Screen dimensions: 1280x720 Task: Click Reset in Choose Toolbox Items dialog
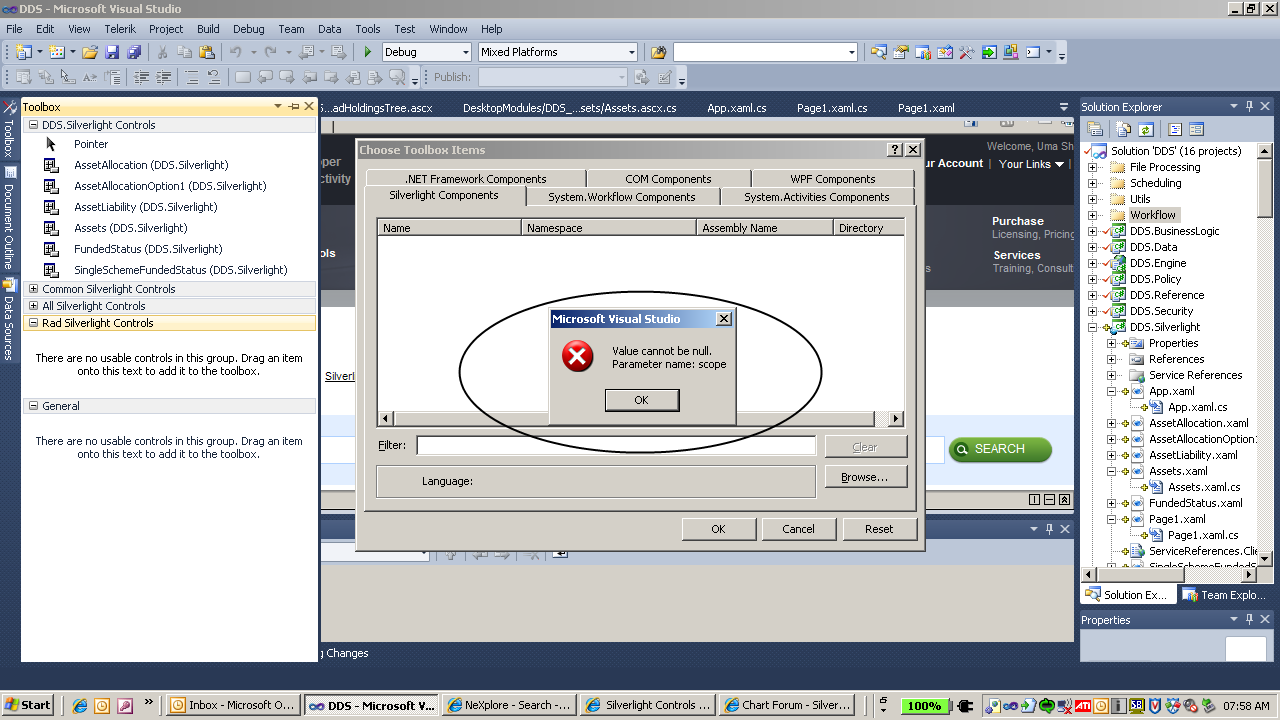[879, 529]
